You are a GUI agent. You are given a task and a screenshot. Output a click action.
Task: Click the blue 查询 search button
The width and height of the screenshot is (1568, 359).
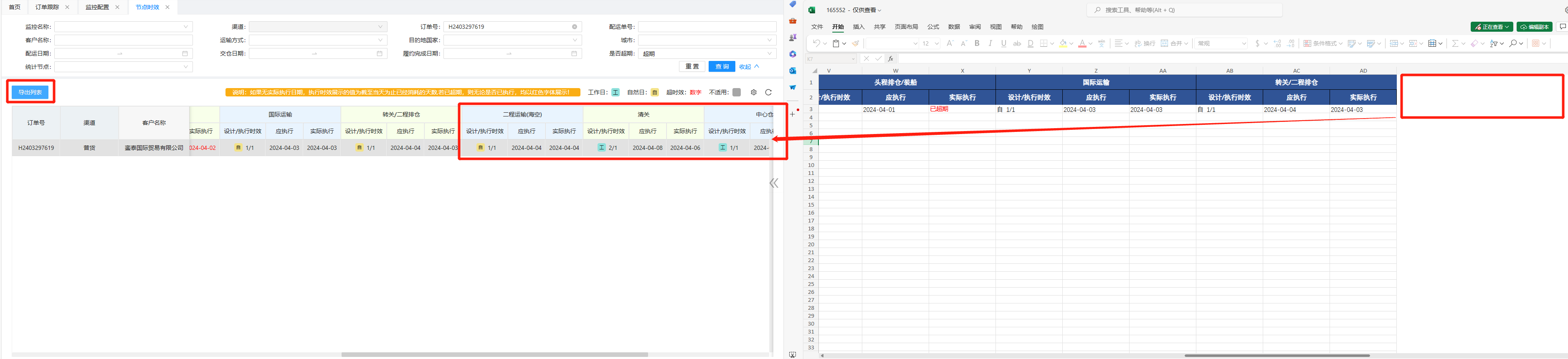[x=721, y=67]
